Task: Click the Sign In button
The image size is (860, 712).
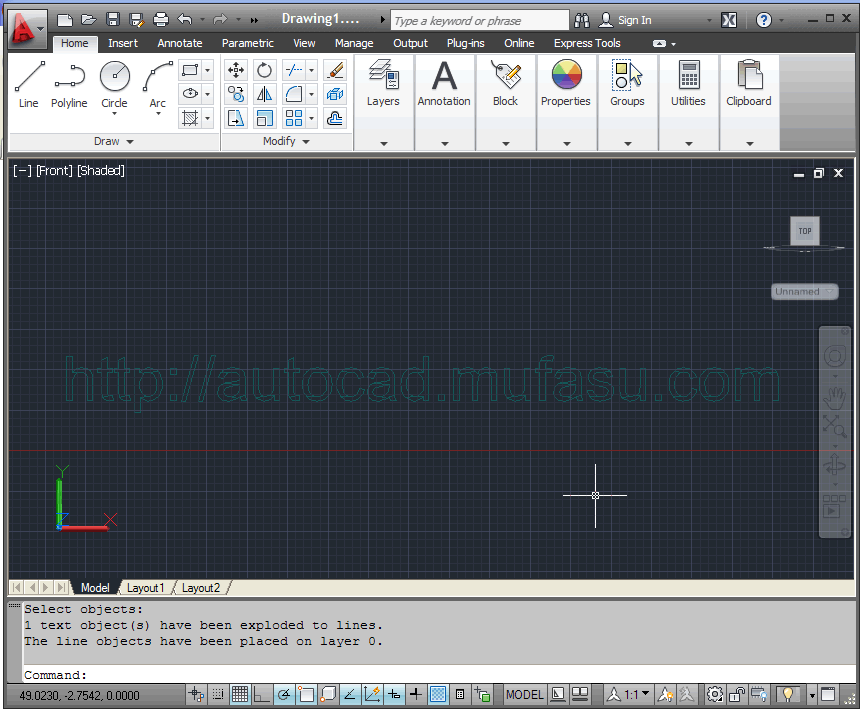Action: tap(625, 20)
